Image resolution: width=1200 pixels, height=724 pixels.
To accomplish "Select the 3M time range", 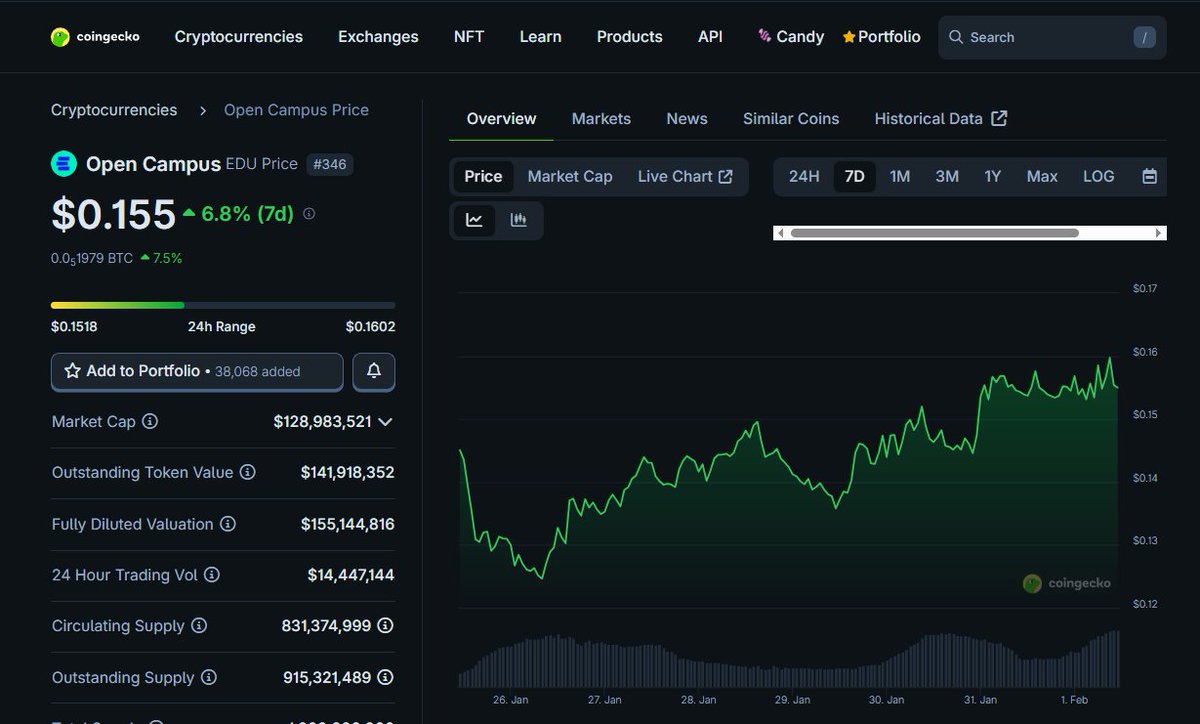I will (947, 176).
